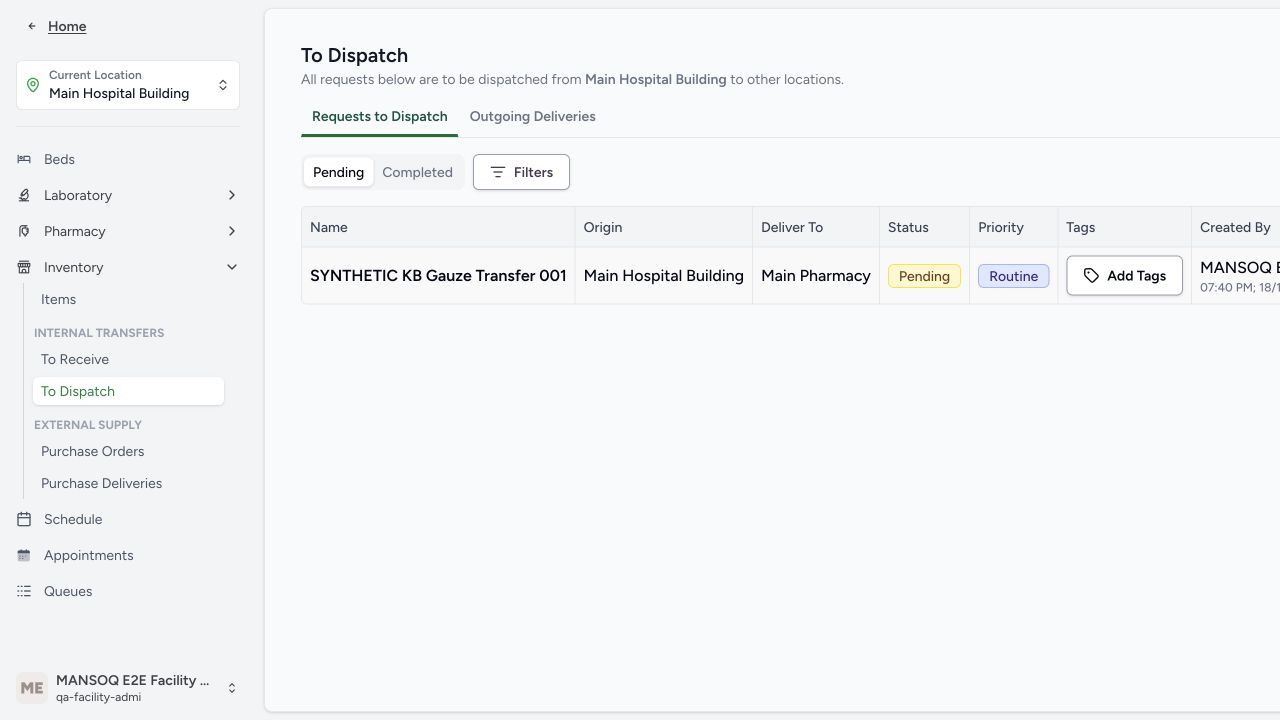Click the Queues list icon
Screen dimensions: 1280x720
(x=24, y=591)
